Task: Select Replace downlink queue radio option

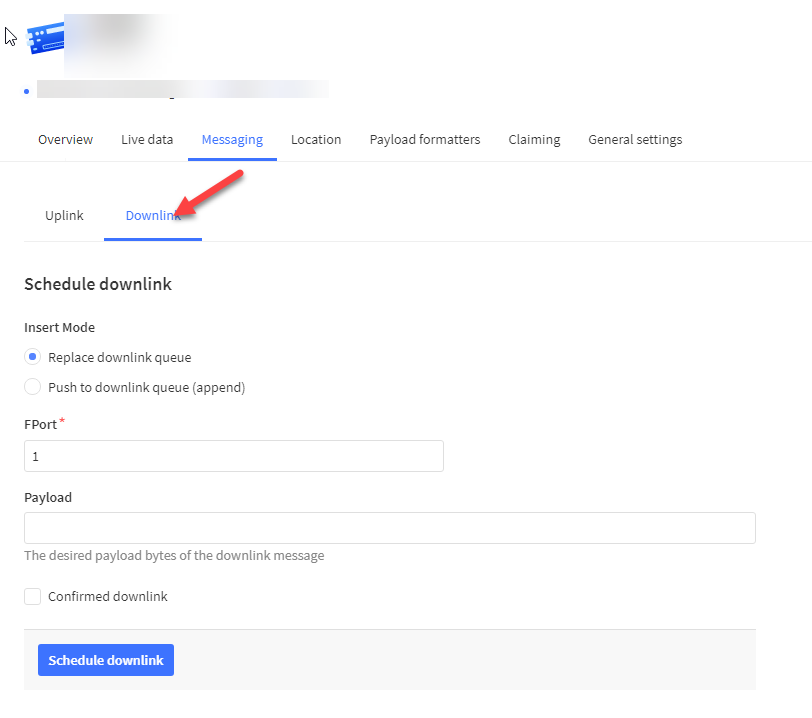Action: pyautogui.click(x=33, y=357)
